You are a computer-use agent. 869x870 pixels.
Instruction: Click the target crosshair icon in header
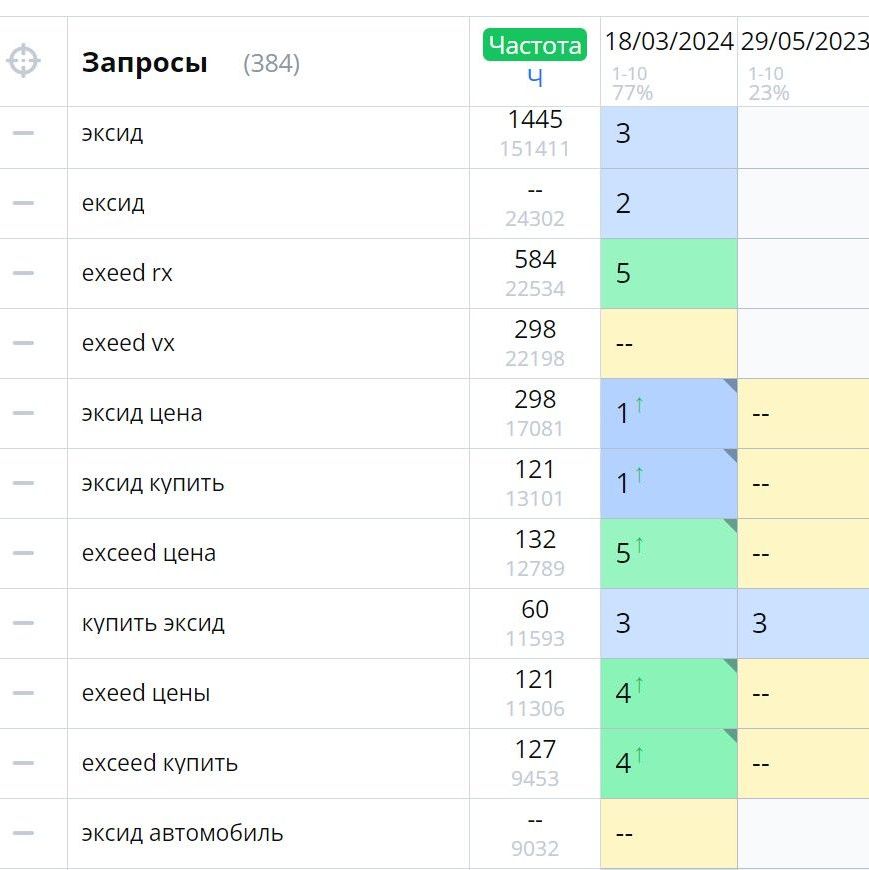click(23, 60)
